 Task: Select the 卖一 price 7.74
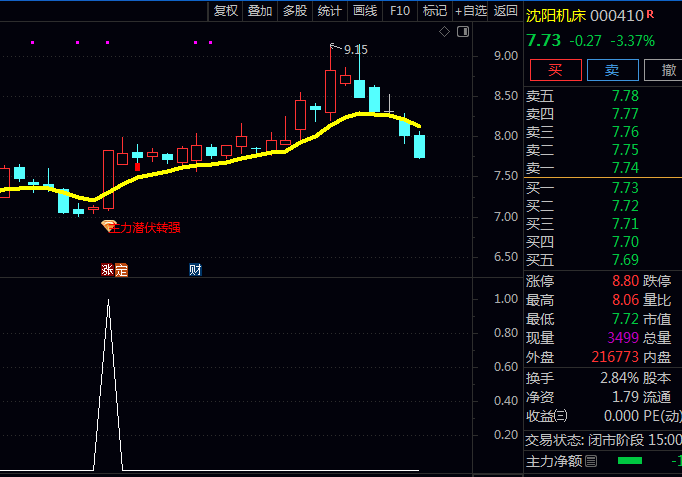coord(625,168)
